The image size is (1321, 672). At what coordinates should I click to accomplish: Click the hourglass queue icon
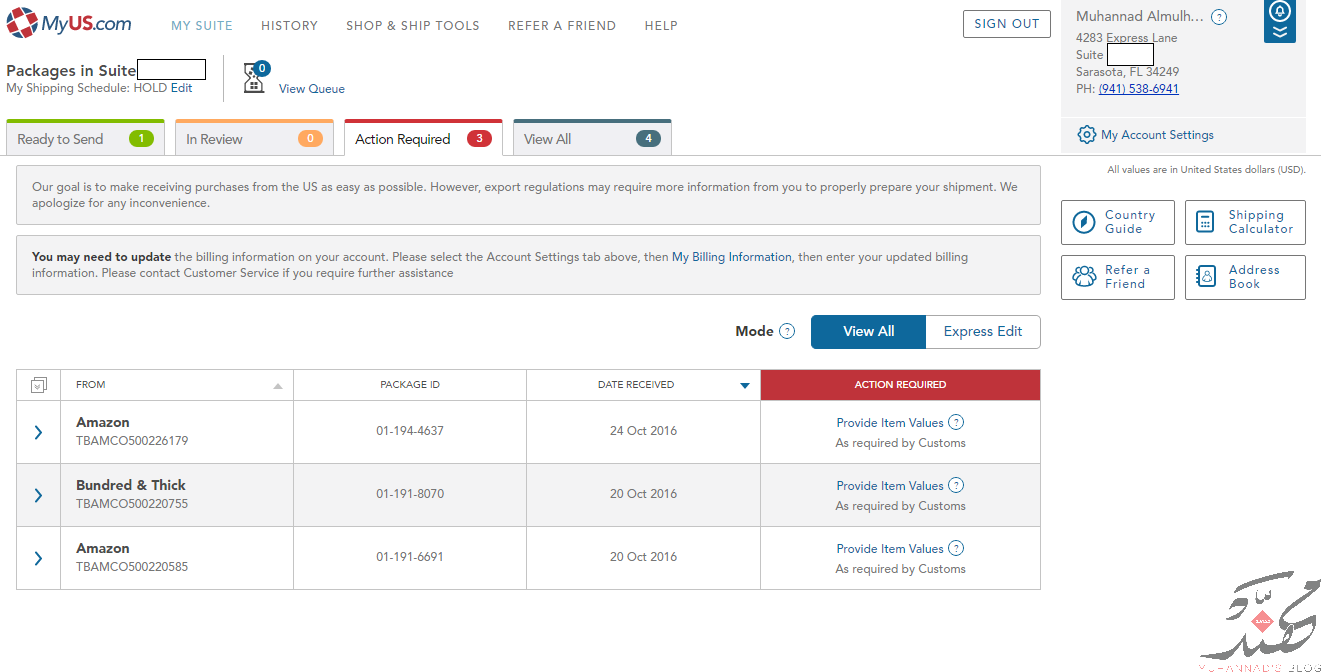click(x=254, y=79)
